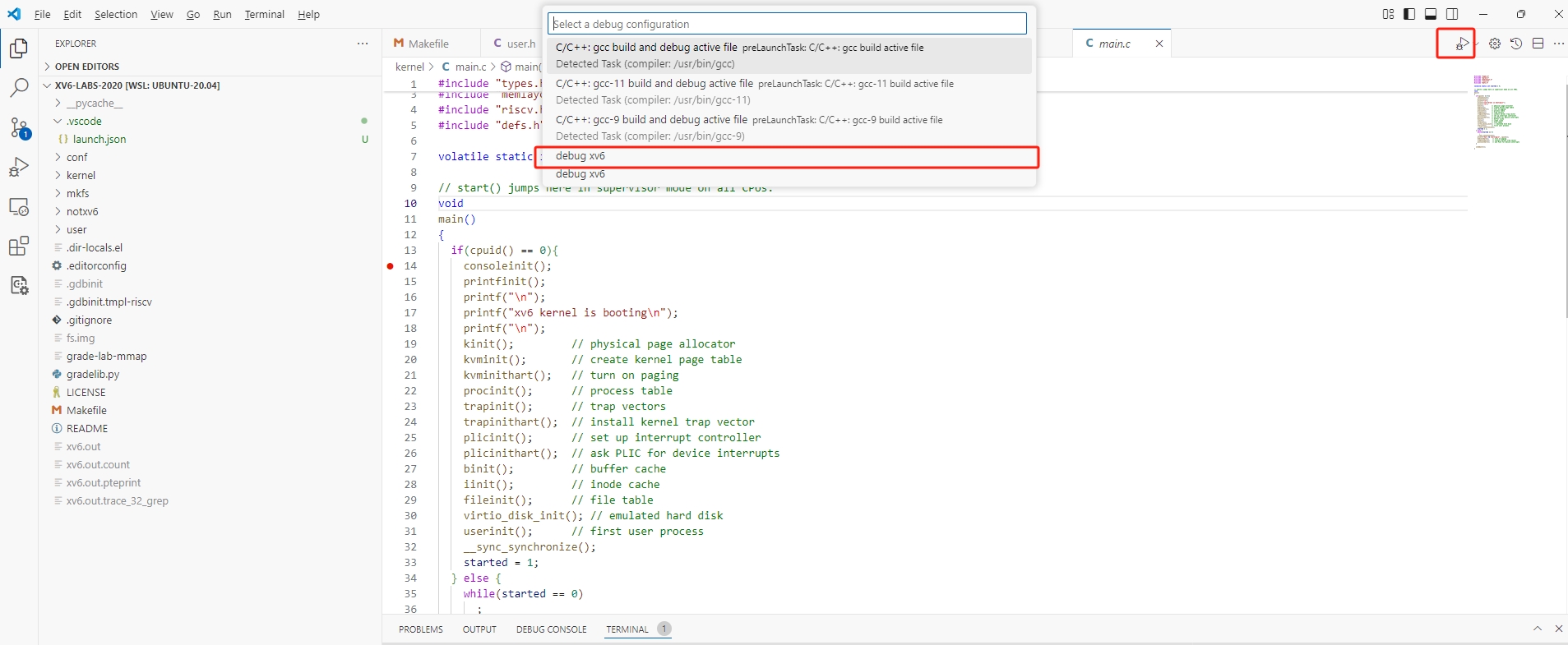Focus the debug configuration search box

786,24
